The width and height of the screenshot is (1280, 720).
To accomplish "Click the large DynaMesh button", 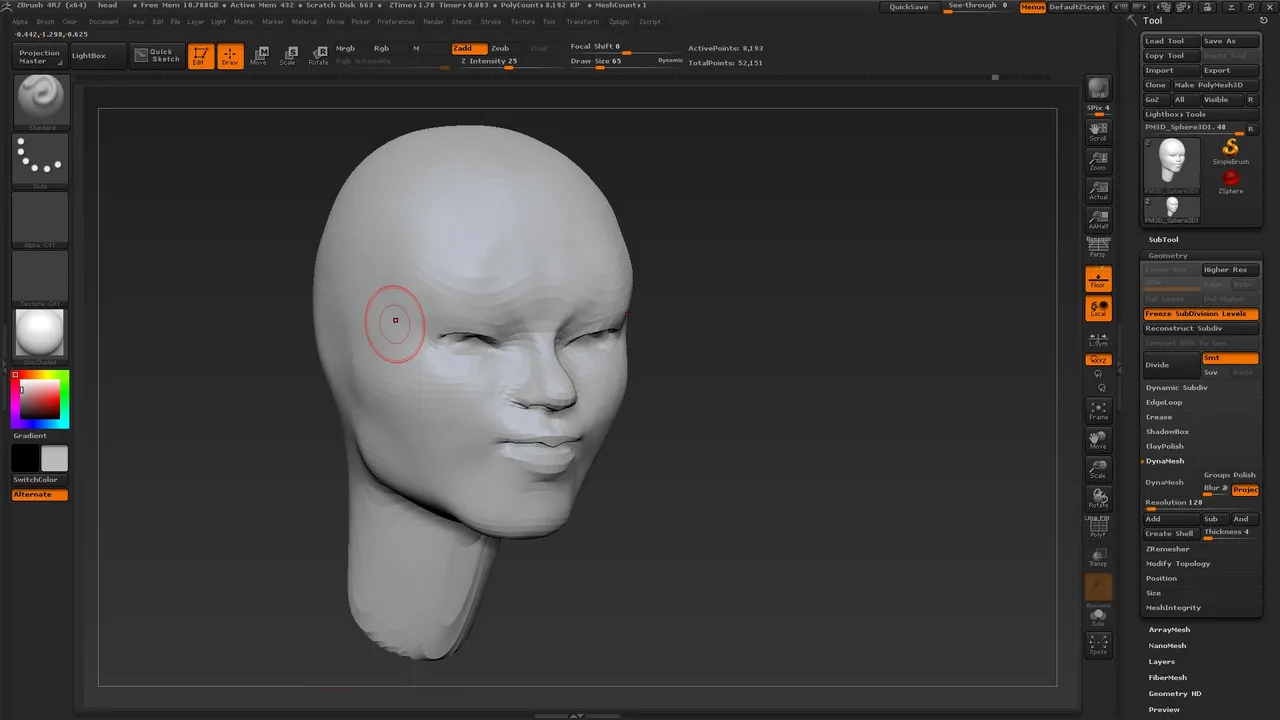I will [x=1172, y=482].
